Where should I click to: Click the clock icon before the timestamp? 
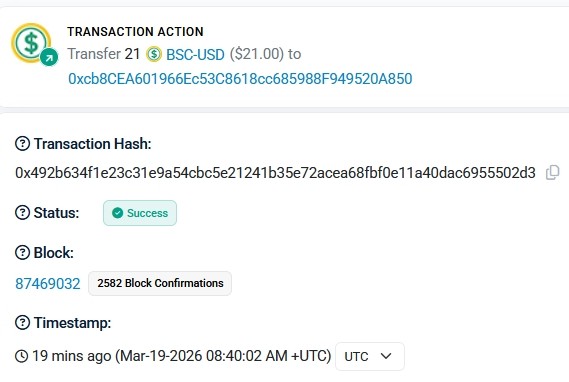(x=22, y=356)
